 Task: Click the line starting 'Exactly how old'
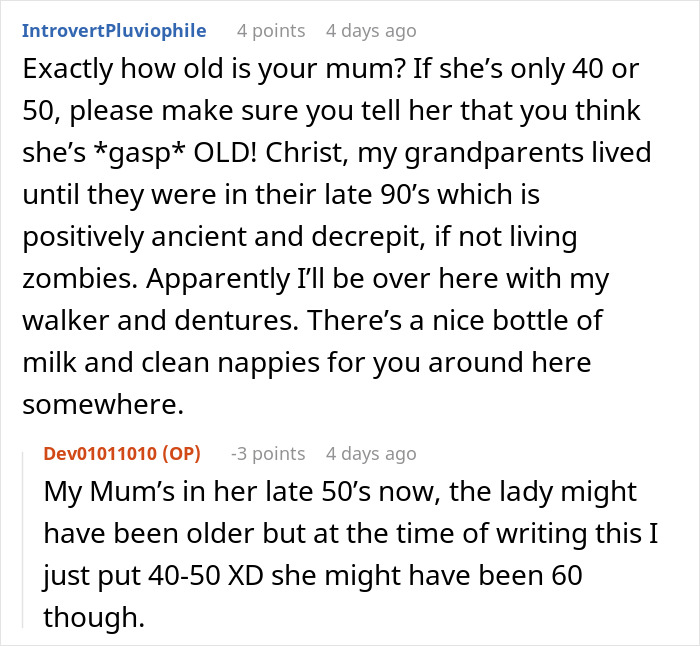331,69
